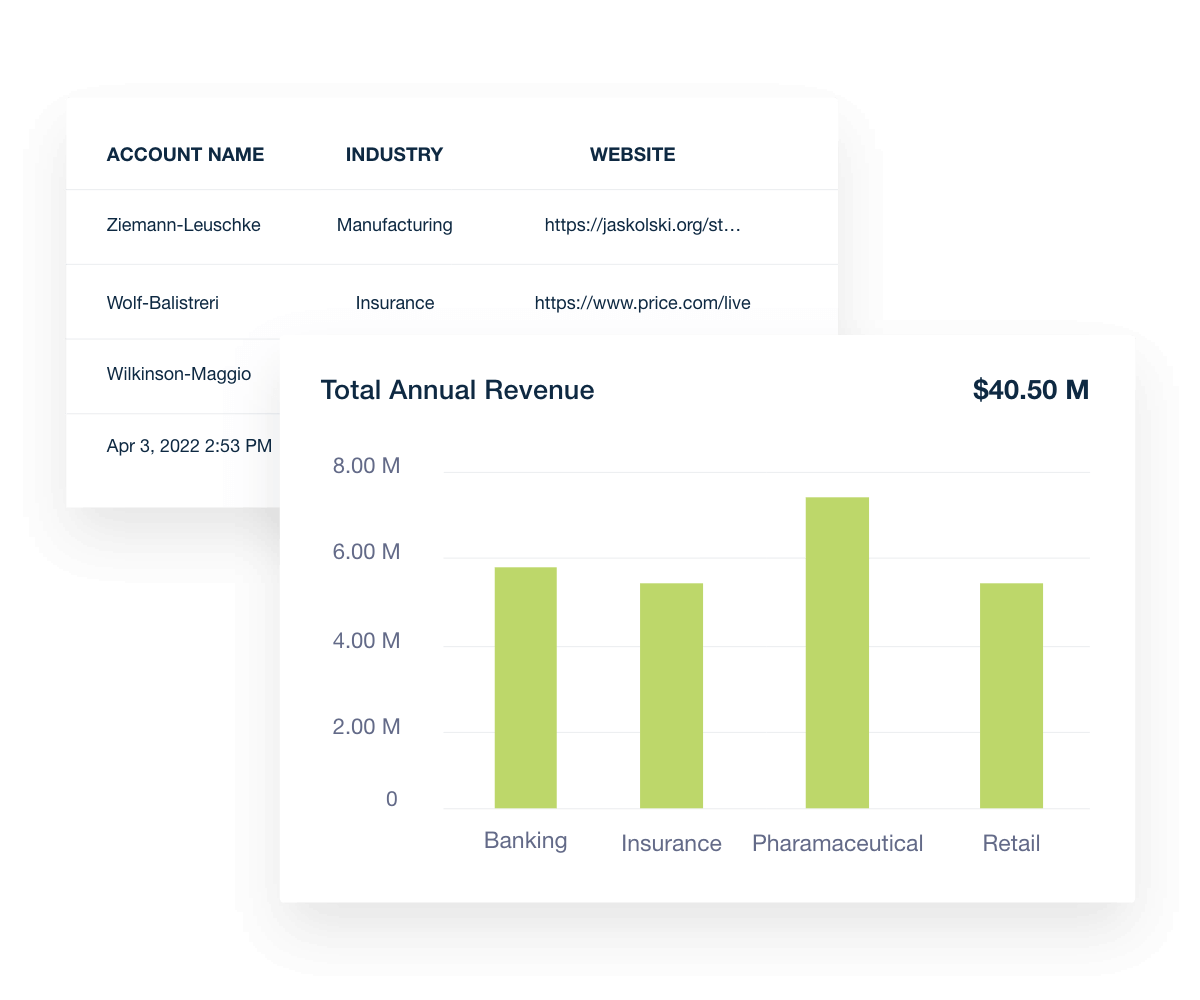Image resolution: width=1200 pixels, height=1000 pixels.
Task: Click the Banking axis label
Action: [525, 842]
